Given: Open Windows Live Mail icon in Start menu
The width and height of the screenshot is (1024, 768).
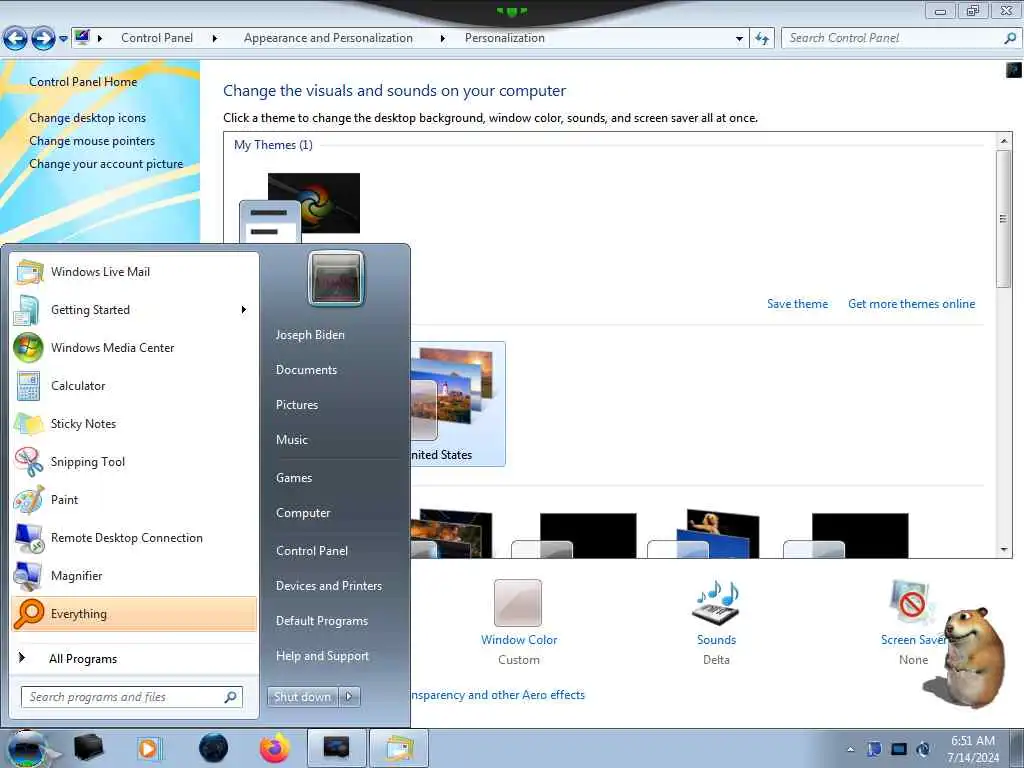Looking at the screenshot, I should pyautogui.click(x=29, y=272).
